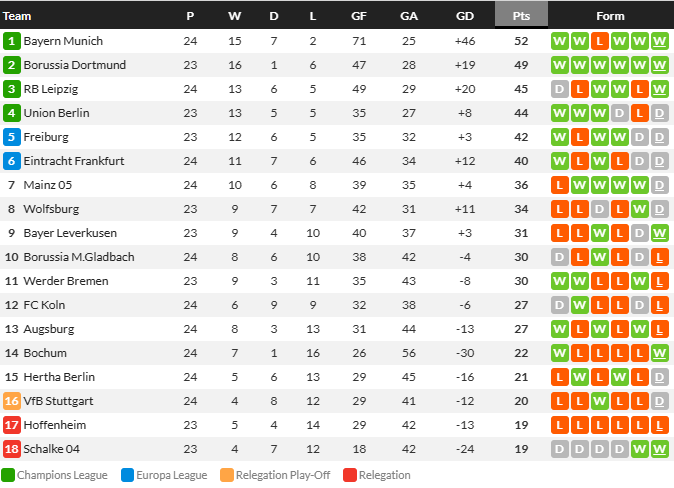Click Freiburg's blue position 5 badge
Viewport: 674px width, 488px height.
(12, 137)
